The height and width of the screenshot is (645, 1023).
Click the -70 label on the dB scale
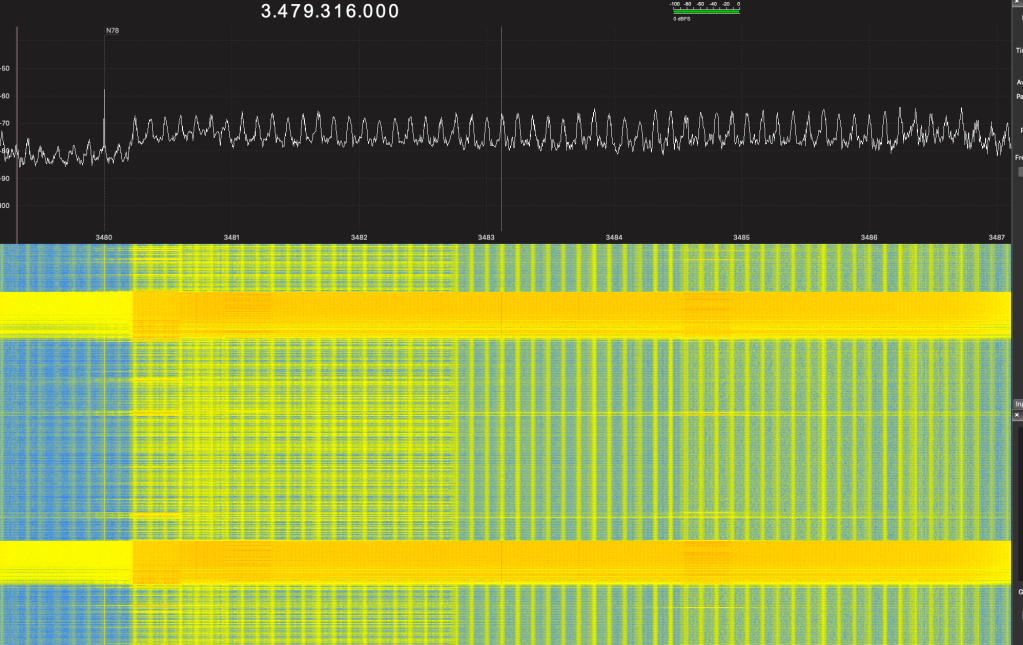coord(5,124)
